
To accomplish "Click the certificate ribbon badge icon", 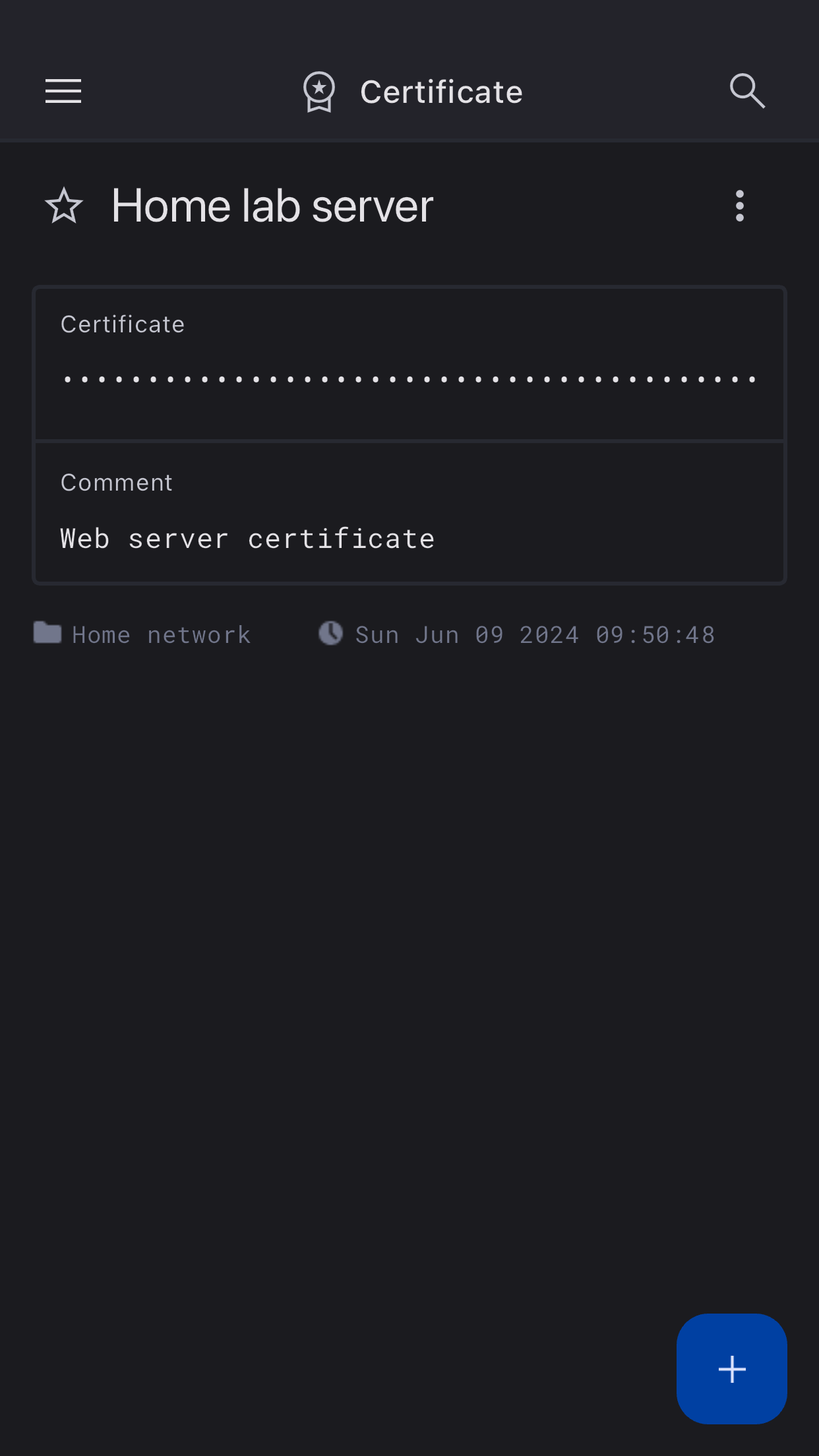I will (x=319, y=92).
